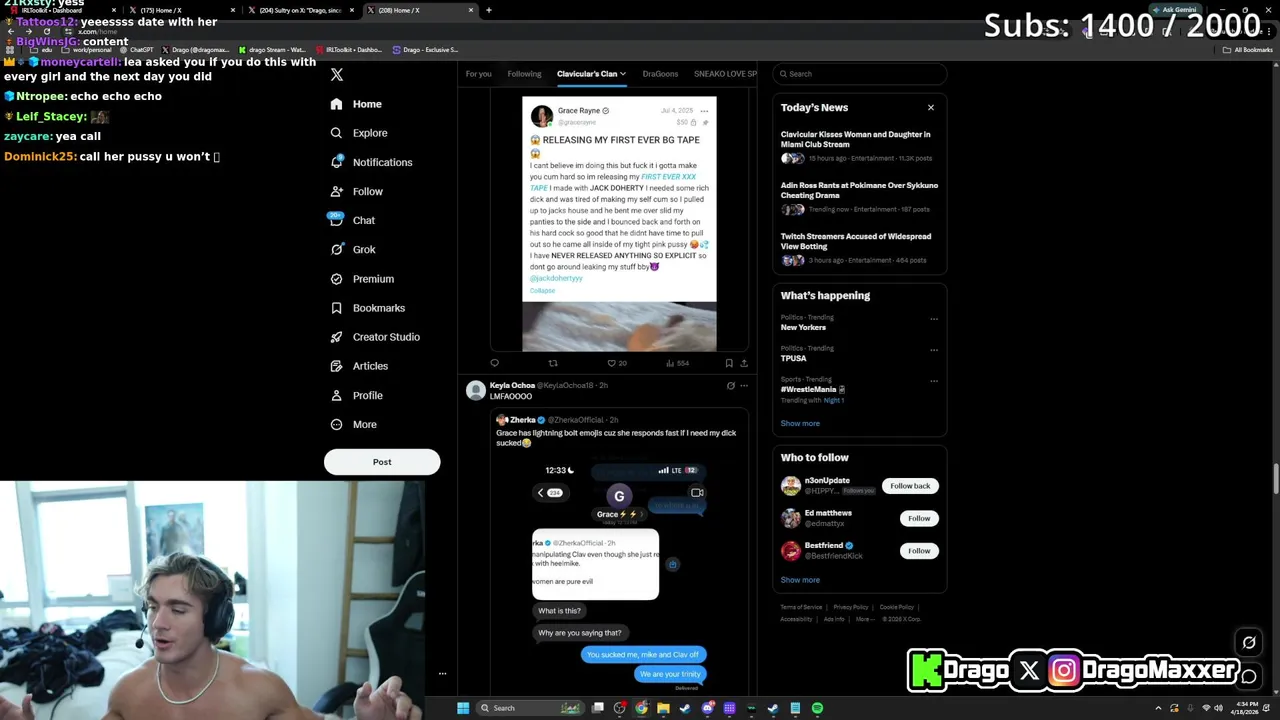This screenshot has width=1280, height=720.
Task: Open Spotify from the taskbar
Action: pyautogui.click(x=817, y=708)
